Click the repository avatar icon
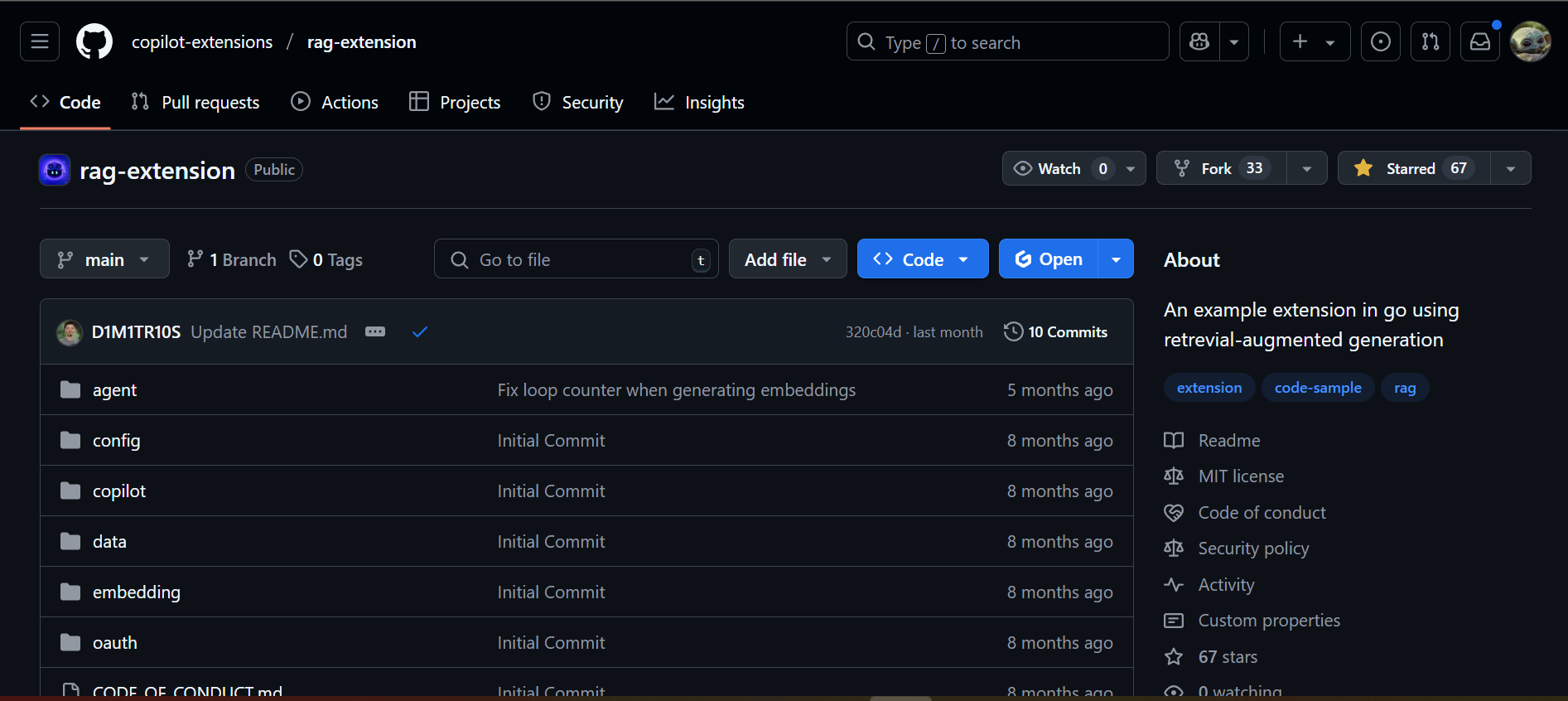 (55, 170)
